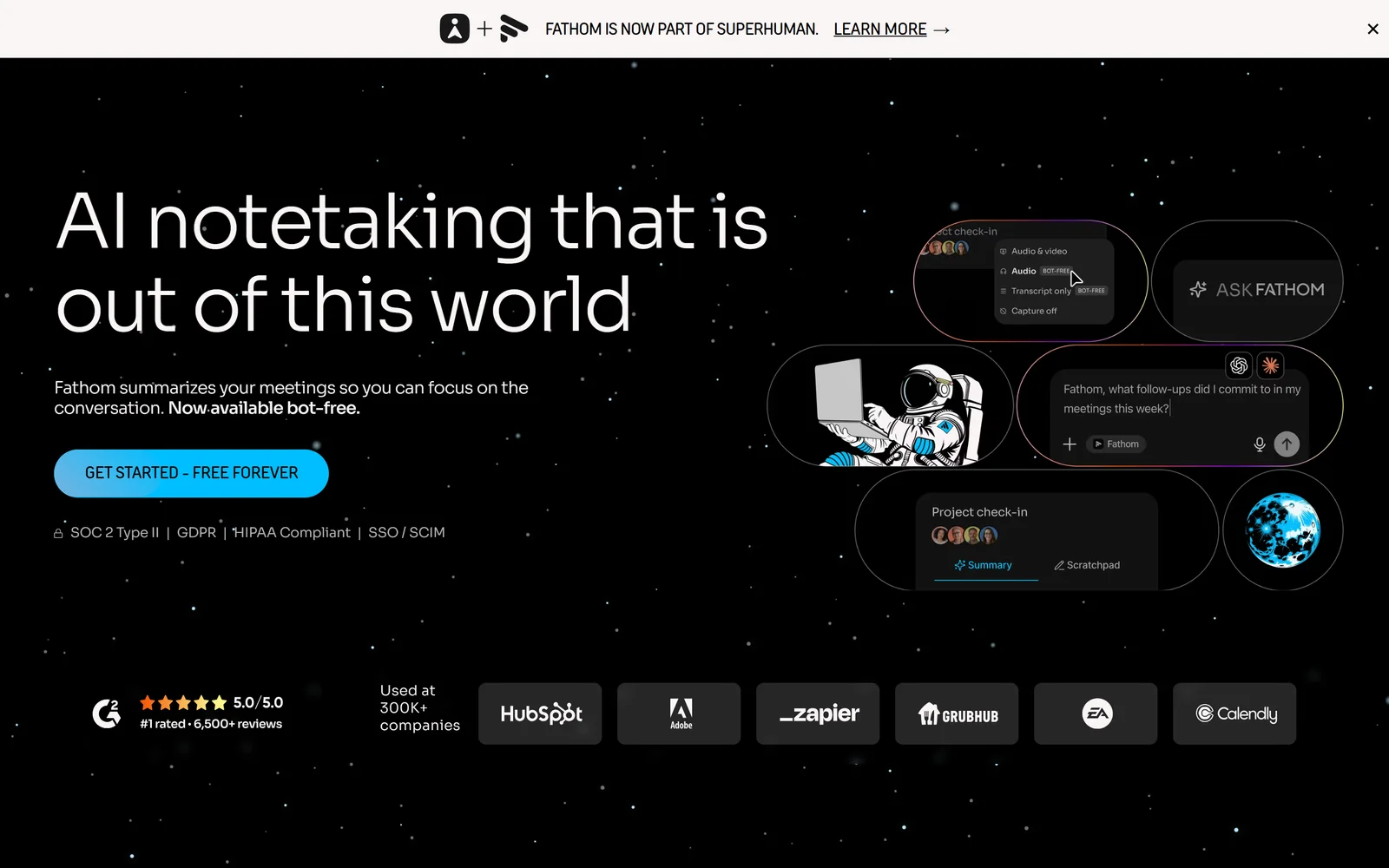This screenshot has width=1389, height=868.
Task: Click the 'Used at 300K+ companies' text
Action: pyautogui.click(x=419, y=707)
